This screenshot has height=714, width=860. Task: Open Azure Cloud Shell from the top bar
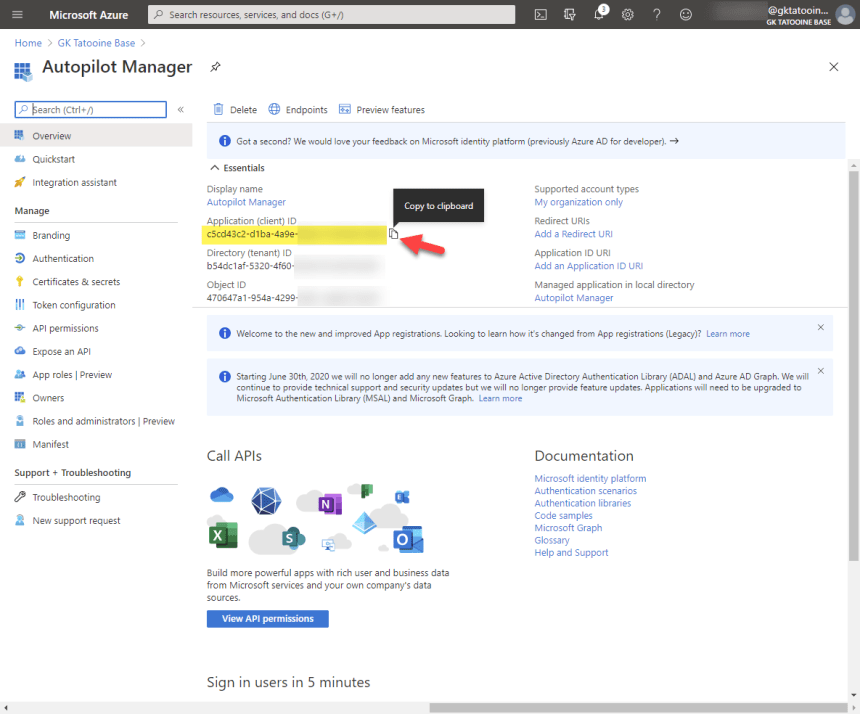tap(540, 14)
